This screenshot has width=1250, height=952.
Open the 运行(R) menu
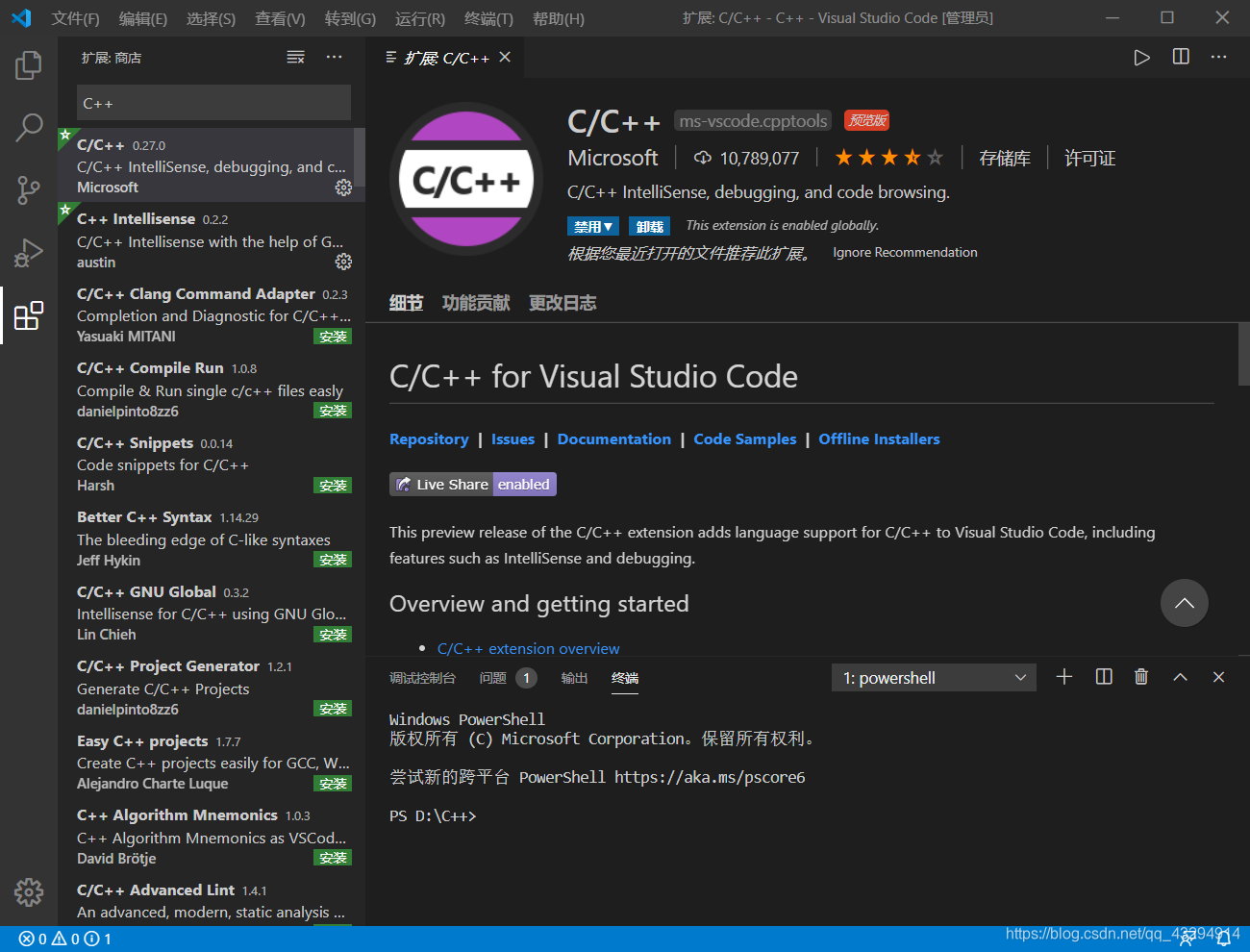(x=420, y=18)
